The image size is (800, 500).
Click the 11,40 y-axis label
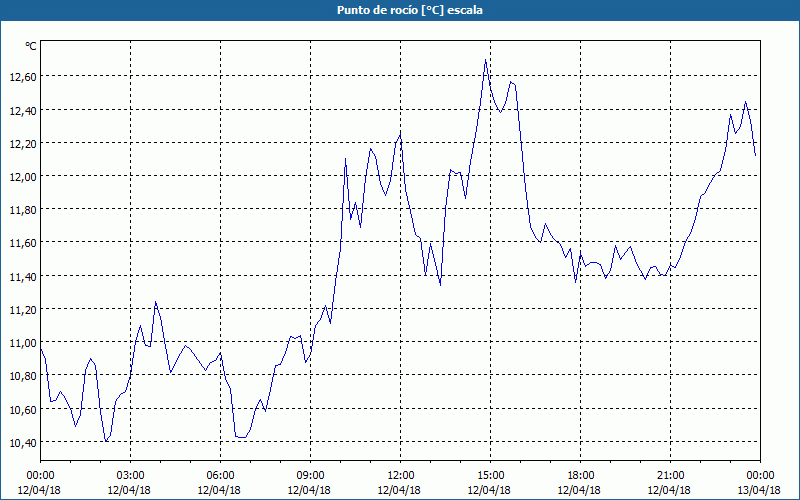click(x=23, y=276)
